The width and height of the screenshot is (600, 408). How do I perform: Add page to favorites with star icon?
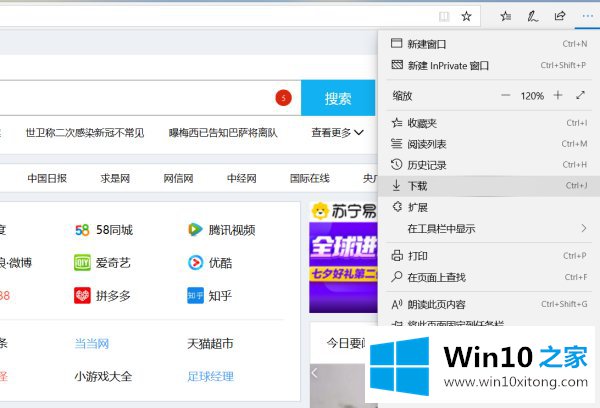pos(466,16)
